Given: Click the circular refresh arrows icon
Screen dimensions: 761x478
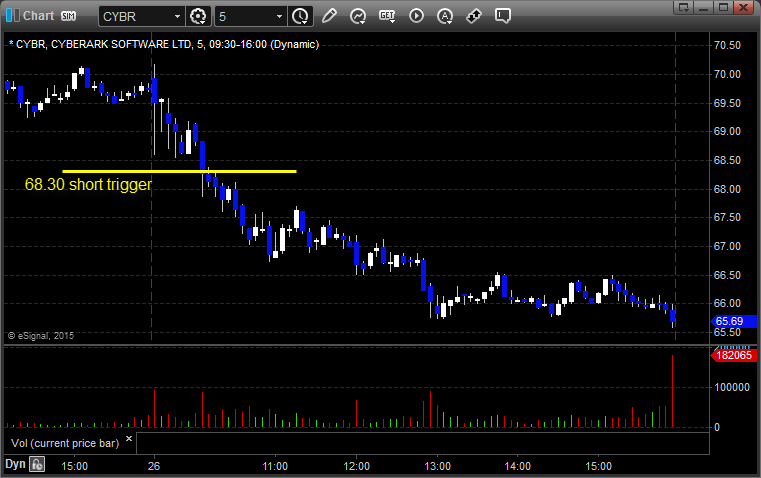Looking at the screenshot, I should [x=359, y=16].
